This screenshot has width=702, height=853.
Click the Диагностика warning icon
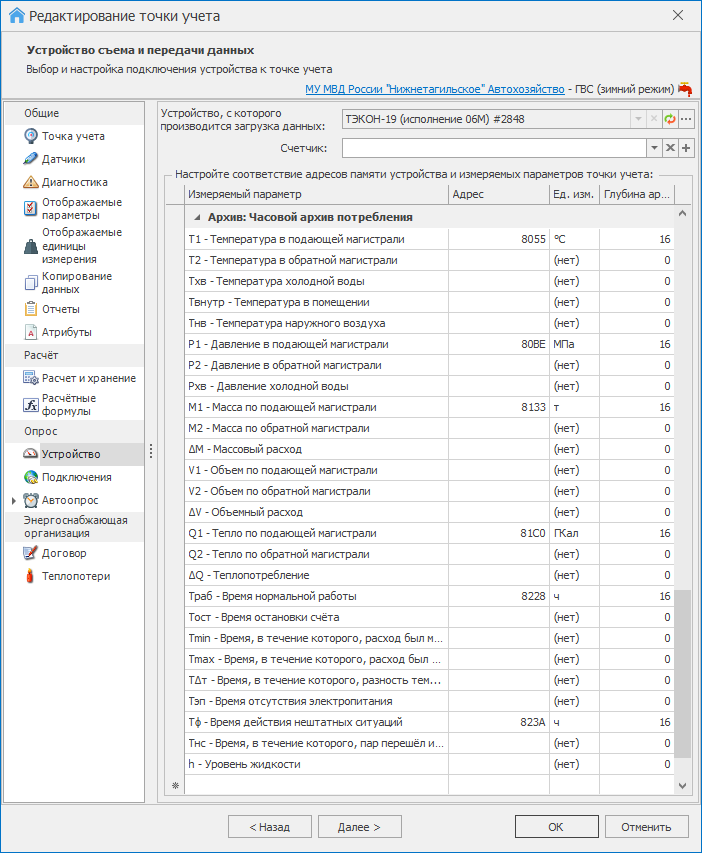(x=31, y=182)
